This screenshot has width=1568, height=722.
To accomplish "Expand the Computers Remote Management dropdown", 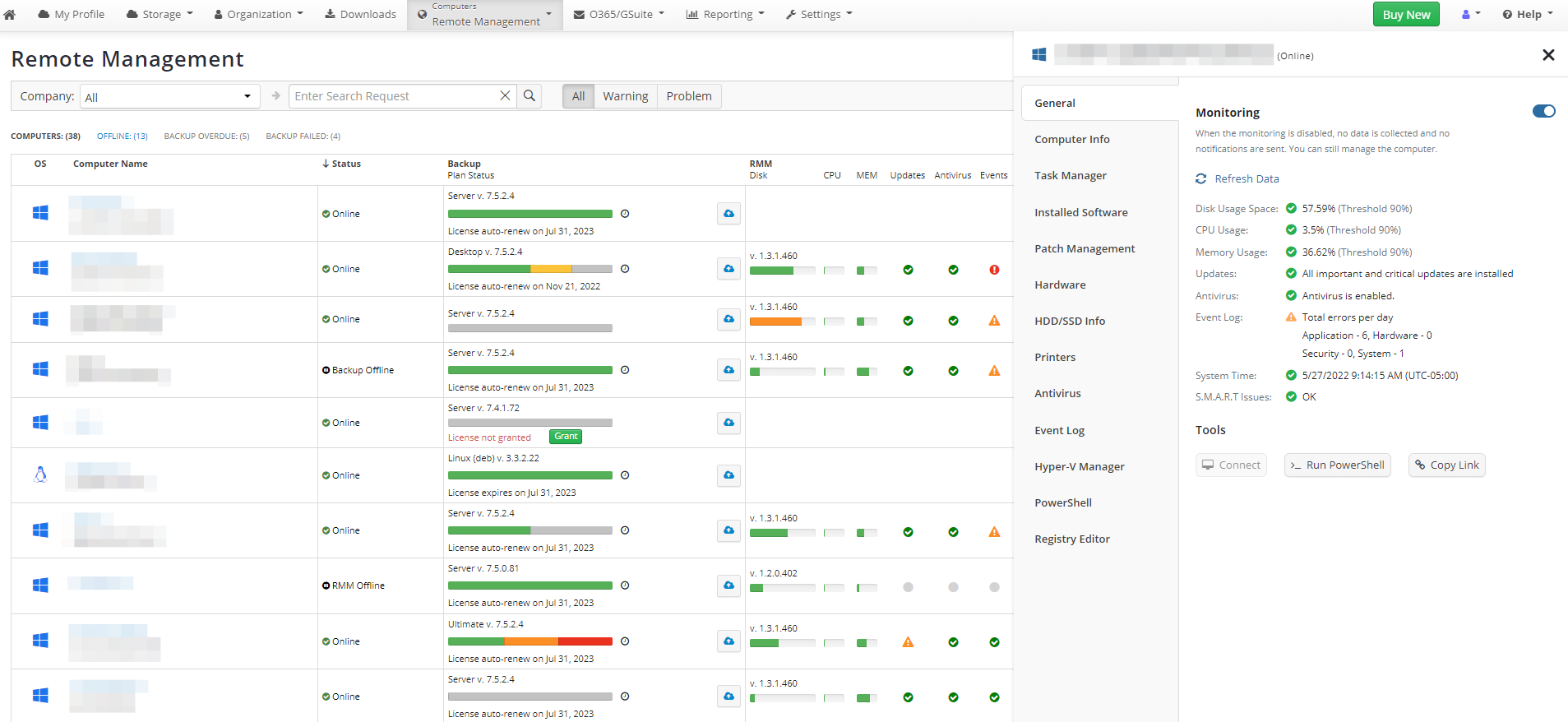I will pos(485,15).
